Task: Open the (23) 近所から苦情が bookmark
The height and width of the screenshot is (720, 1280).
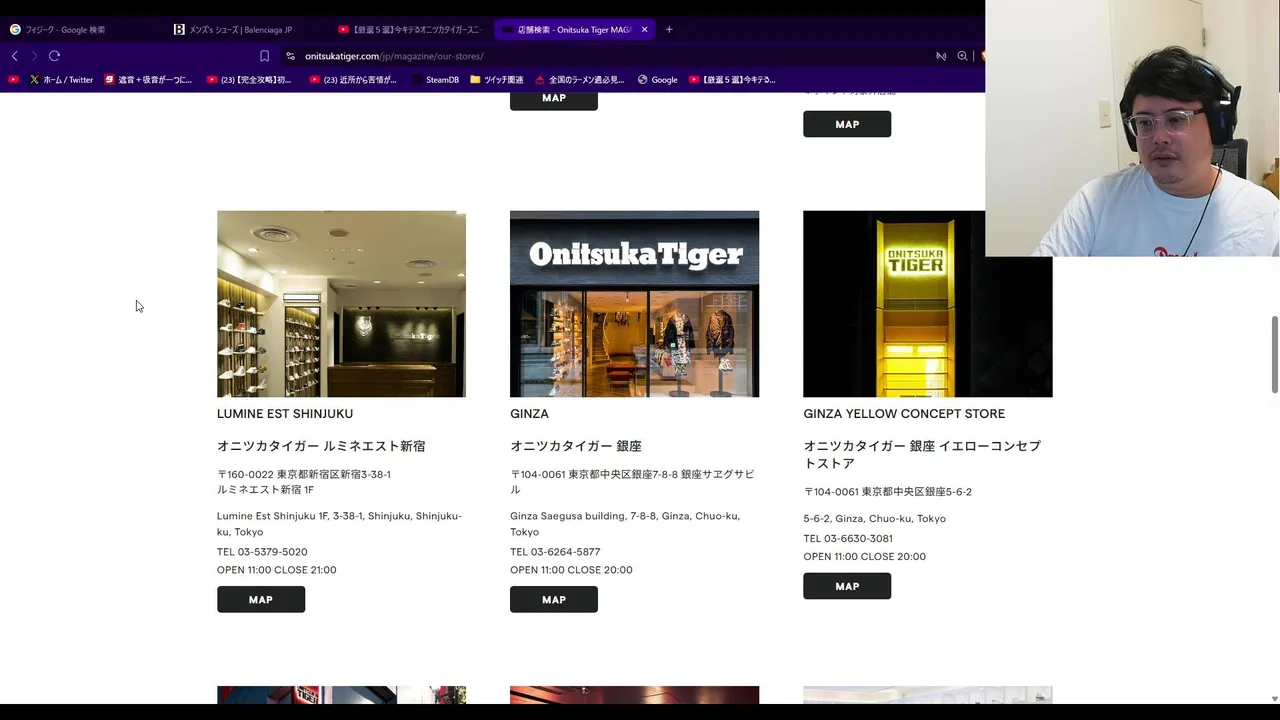Action: pyautogui.click(x=353, y=79)
